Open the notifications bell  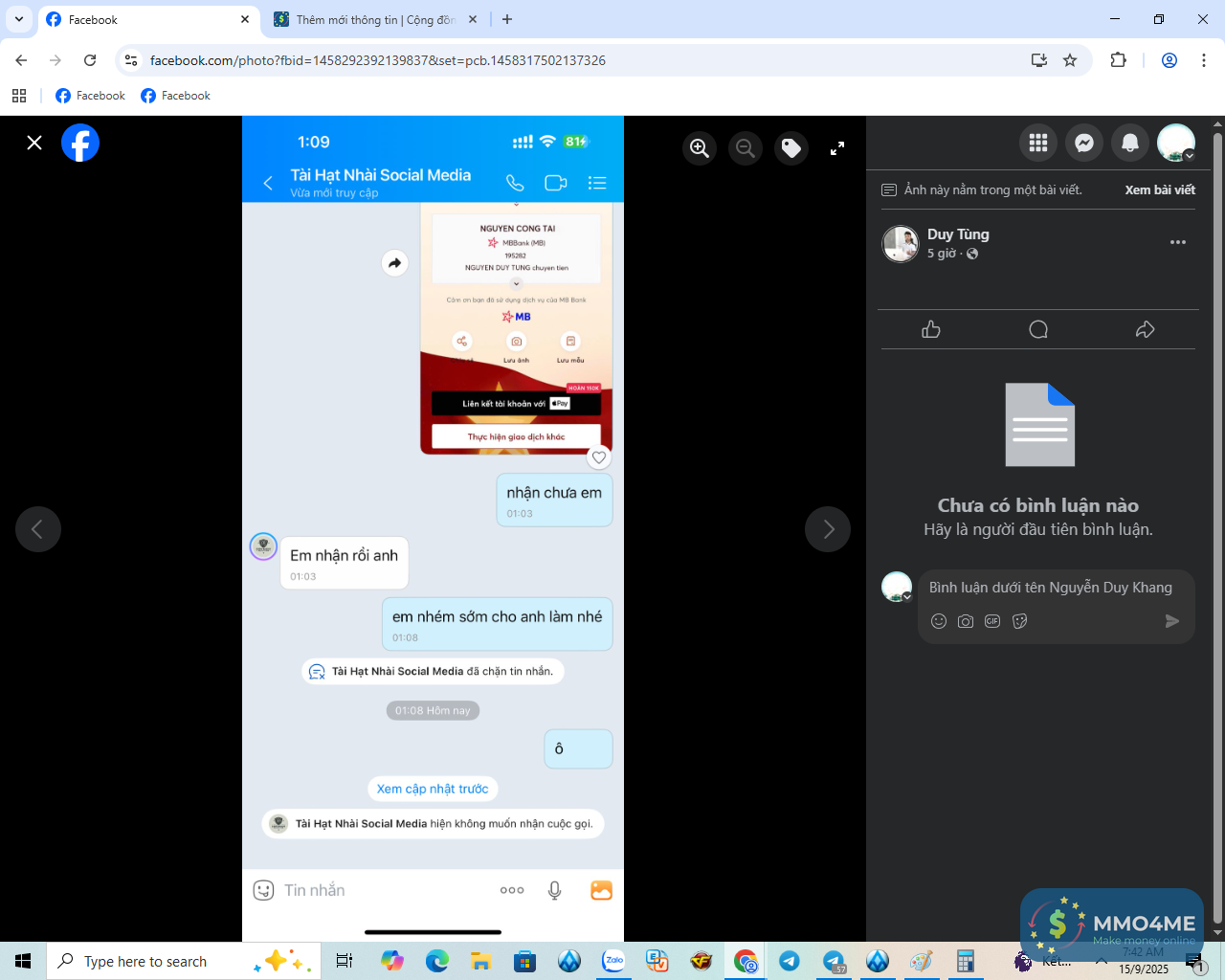point(1130,143)
